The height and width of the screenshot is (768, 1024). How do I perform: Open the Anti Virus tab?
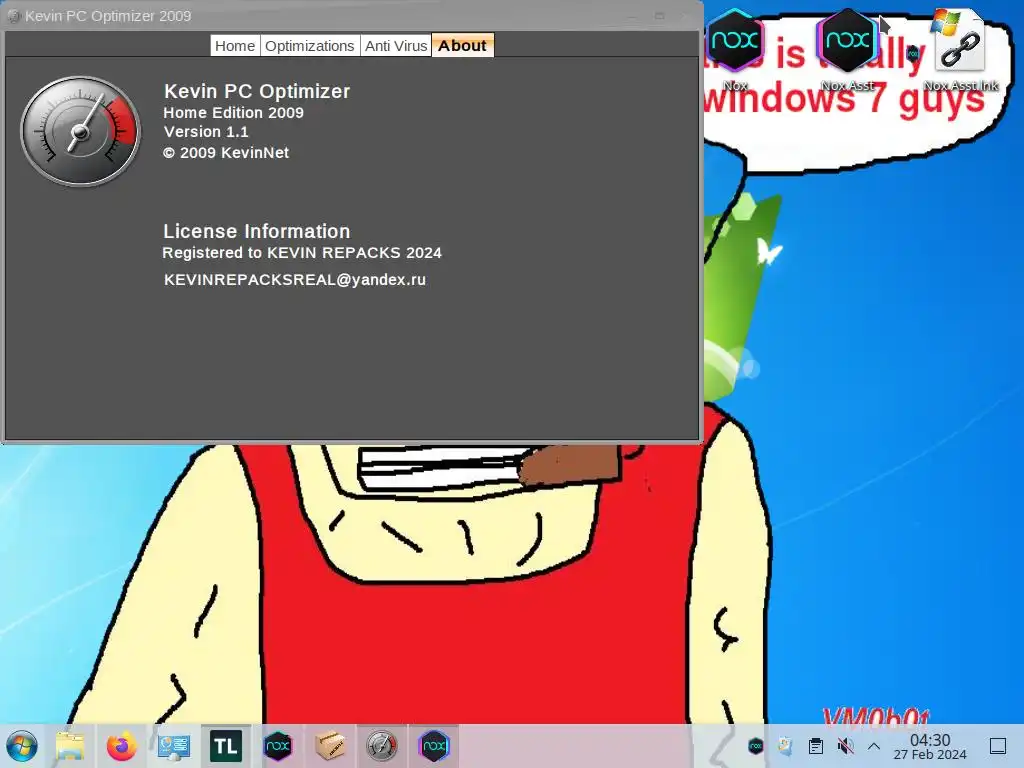[x=396, y=46]
